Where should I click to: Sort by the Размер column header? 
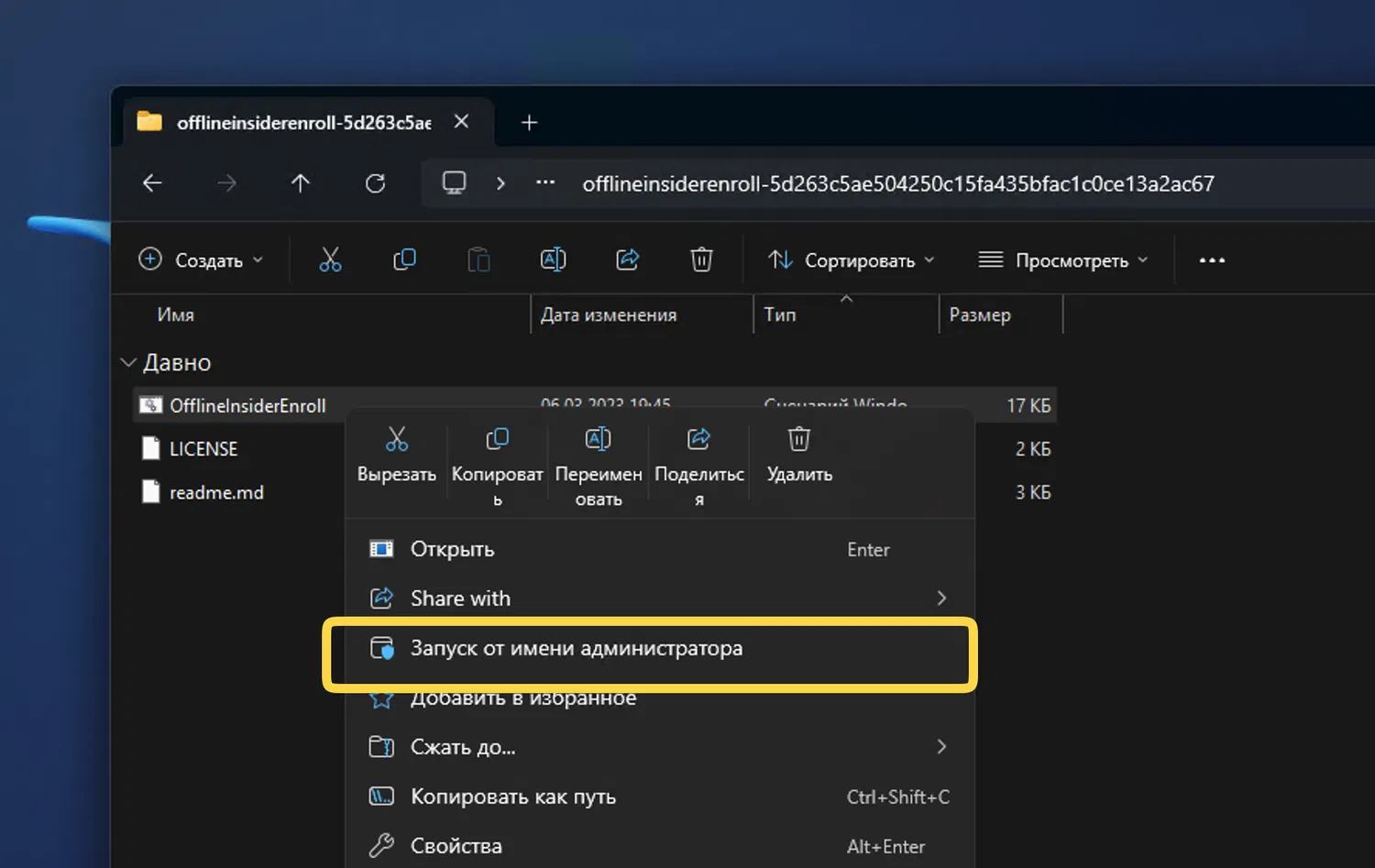tap(980, 314)
